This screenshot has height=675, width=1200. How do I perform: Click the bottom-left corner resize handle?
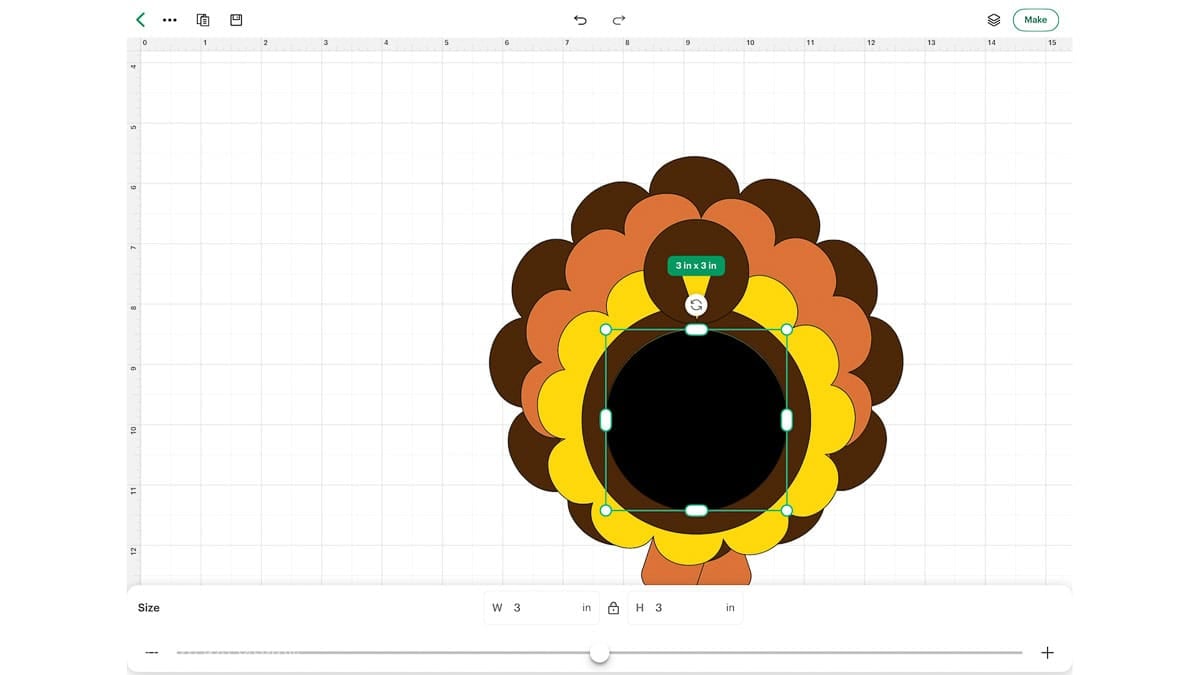click(605, 511)
